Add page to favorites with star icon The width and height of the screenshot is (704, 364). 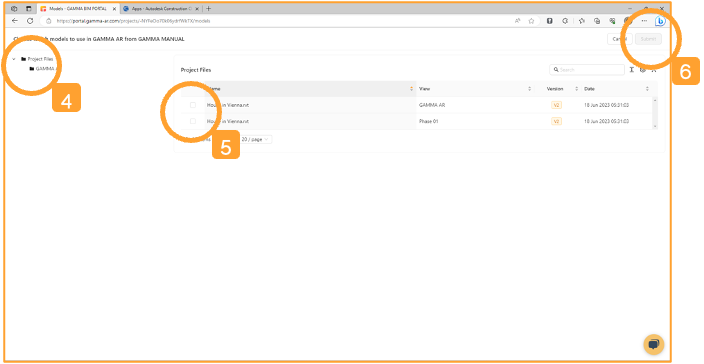point(531,21)
